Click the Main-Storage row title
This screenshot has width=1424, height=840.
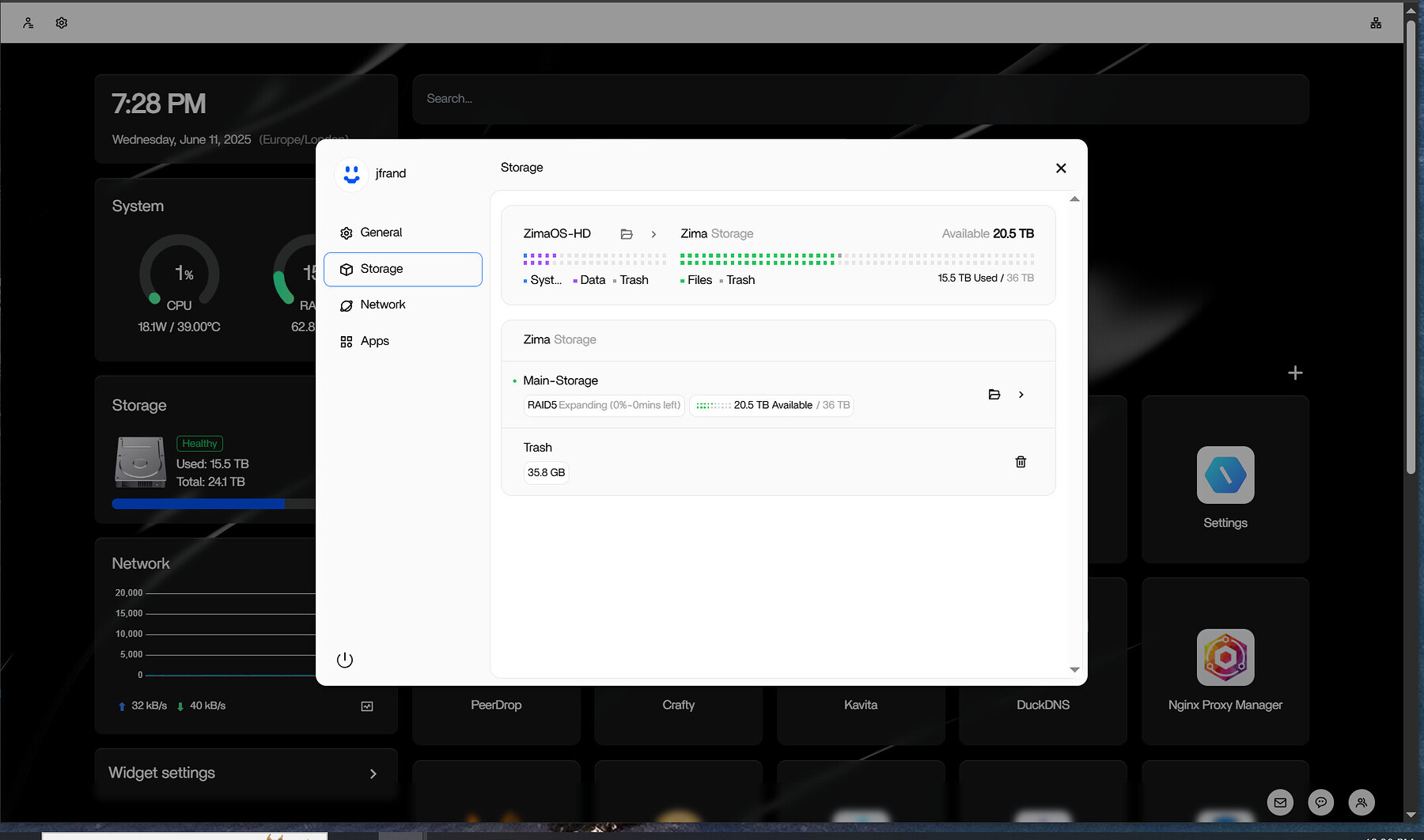[x=560, y=380]
